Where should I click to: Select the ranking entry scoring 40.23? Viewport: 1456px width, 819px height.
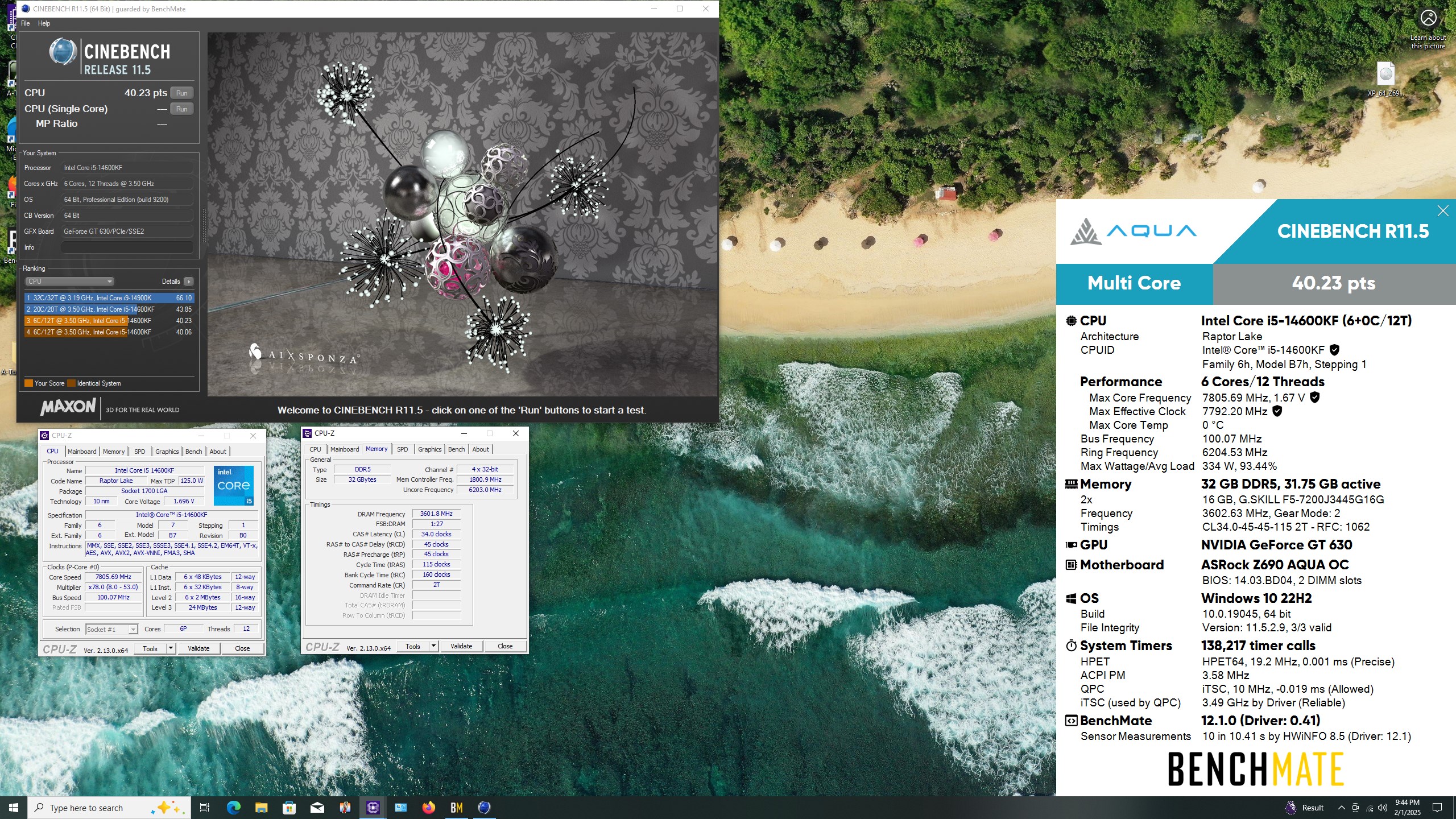pos(109,321)
